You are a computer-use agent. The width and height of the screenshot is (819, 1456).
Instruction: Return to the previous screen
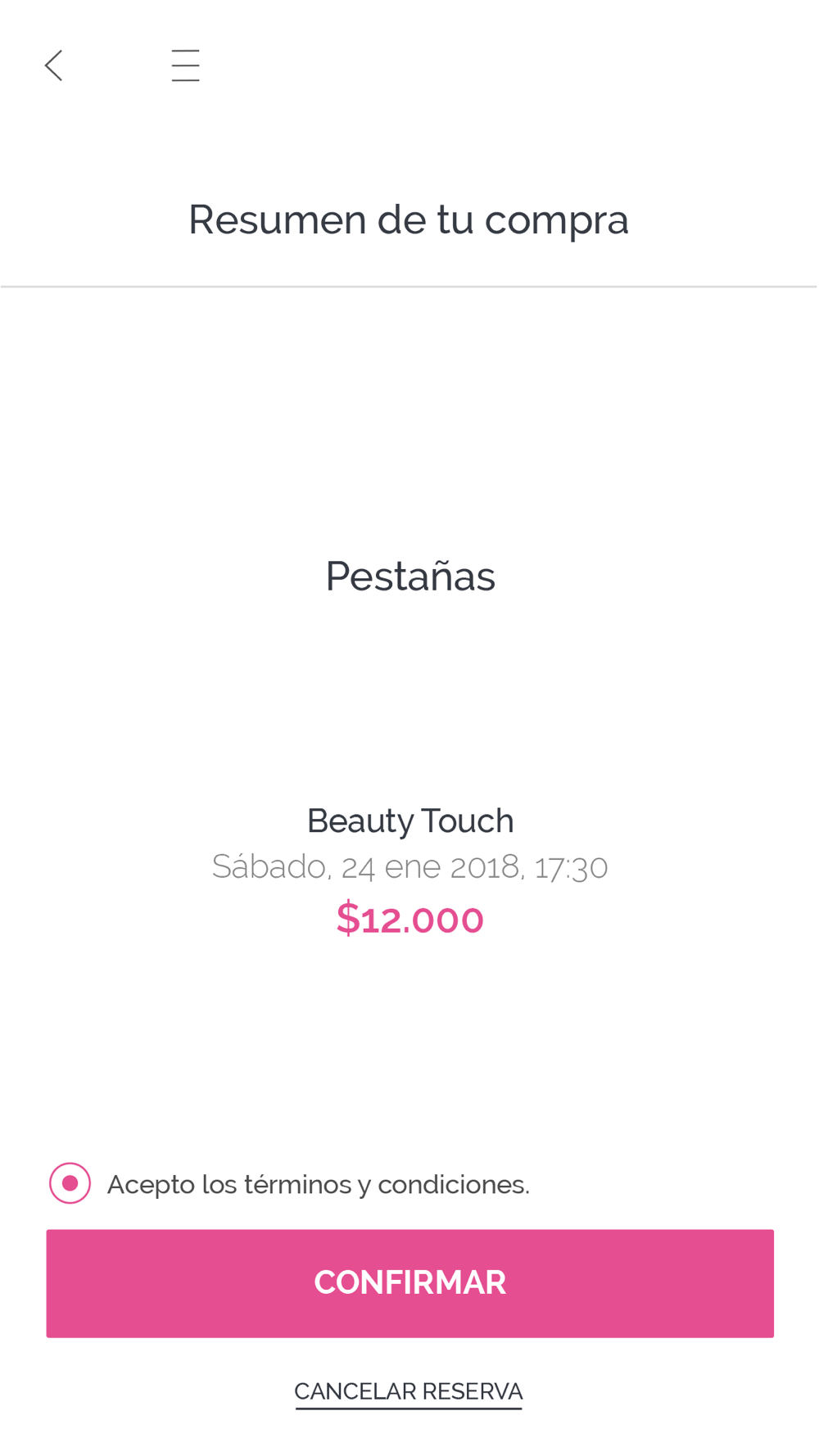tap(54, 66)
